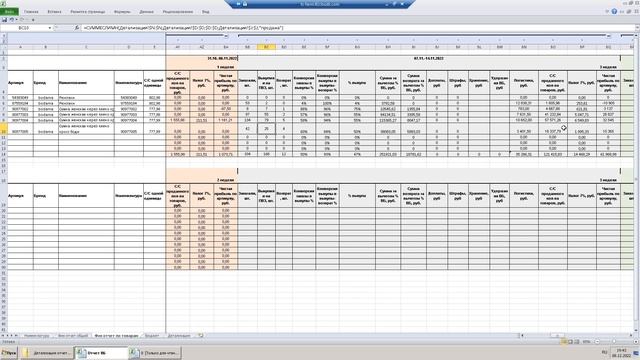Viewport: 640px width, 360px height.
Task: Select the Фин отчет по товарам sheet tab
Action: (116, 336)
